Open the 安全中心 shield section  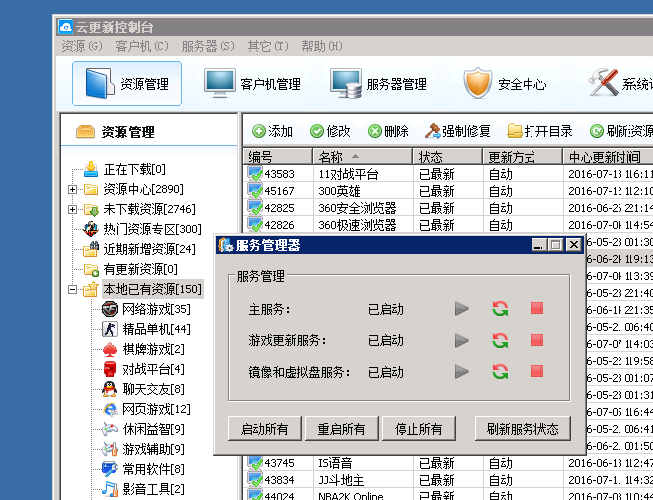(x=505, y=84)
